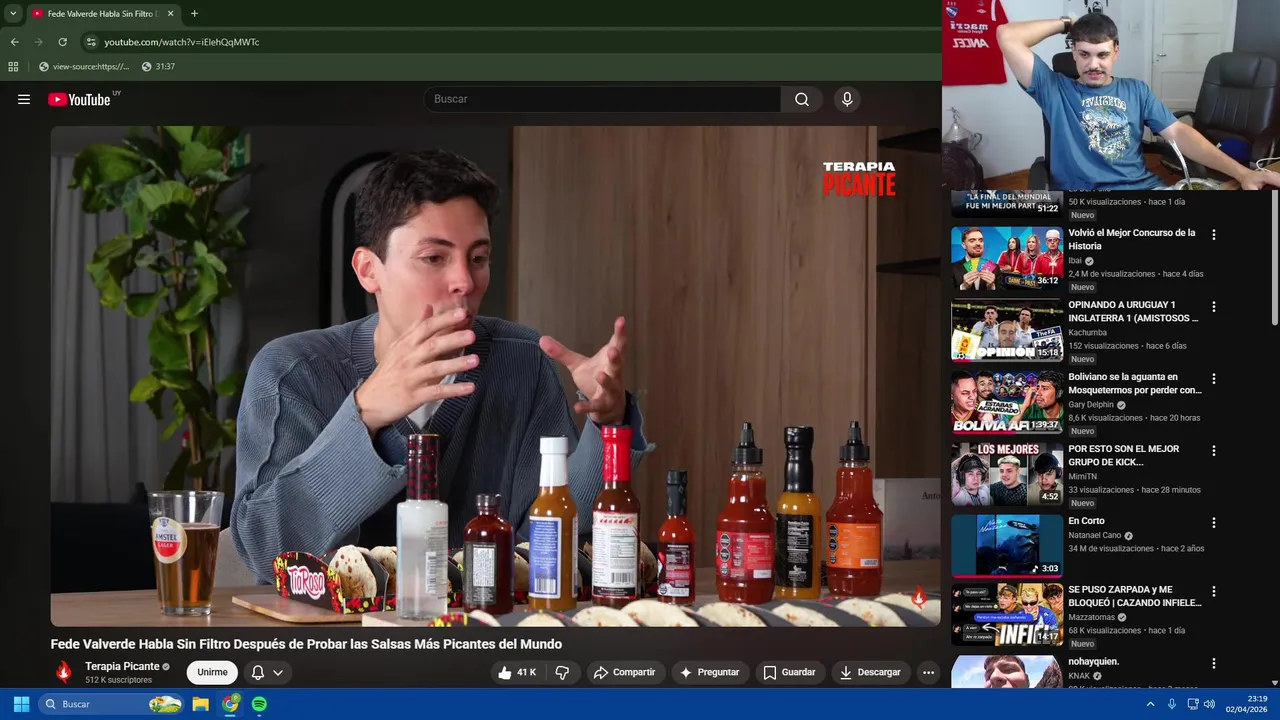The height and width of the screenshot is (720, 1280).
Task: Expand the notification bell dropdown
Action: pyautogui.click(x=267, y=672)
